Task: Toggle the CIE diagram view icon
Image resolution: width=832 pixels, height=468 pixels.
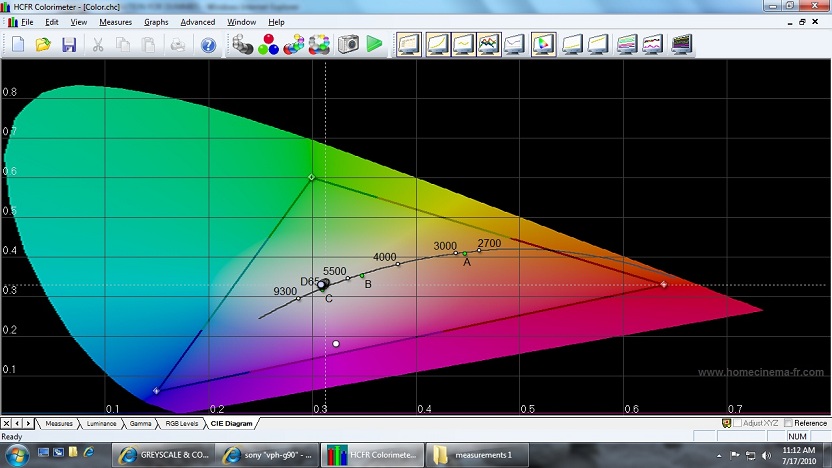Action: [x=543, y=45]
